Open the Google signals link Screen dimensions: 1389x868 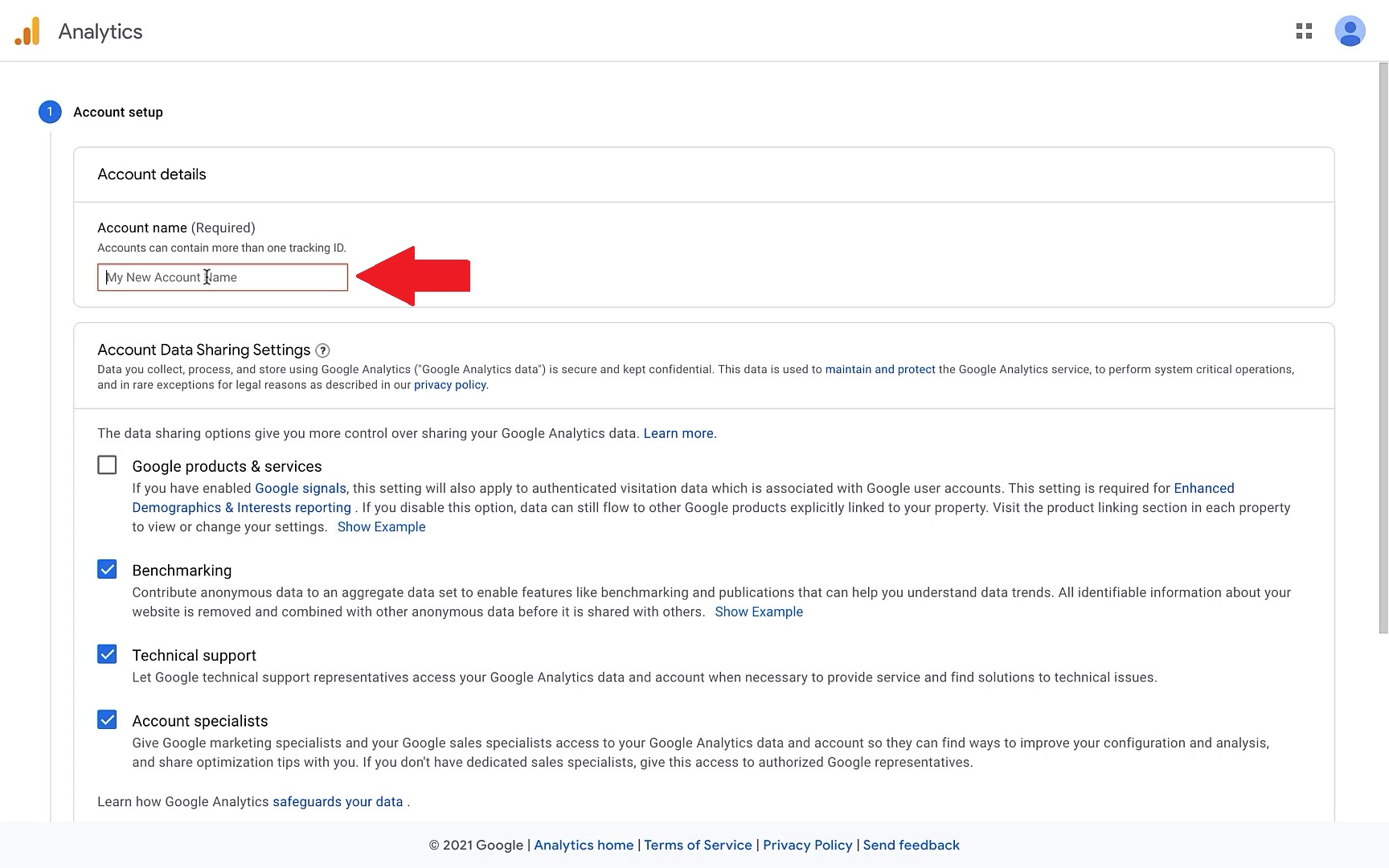pos(300,489)
